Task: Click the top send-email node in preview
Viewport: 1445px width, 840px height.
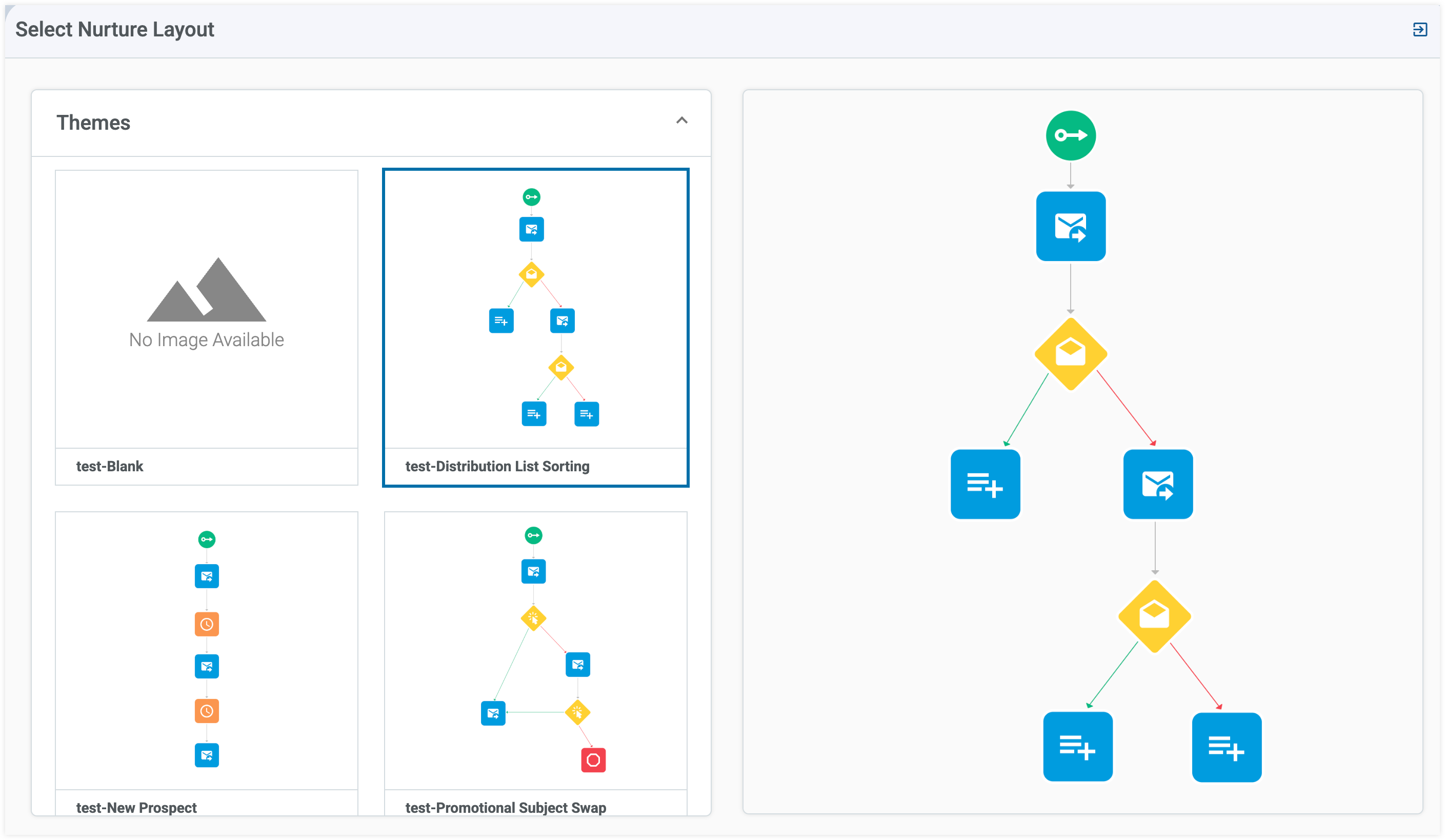Action: coord(1070,226)
